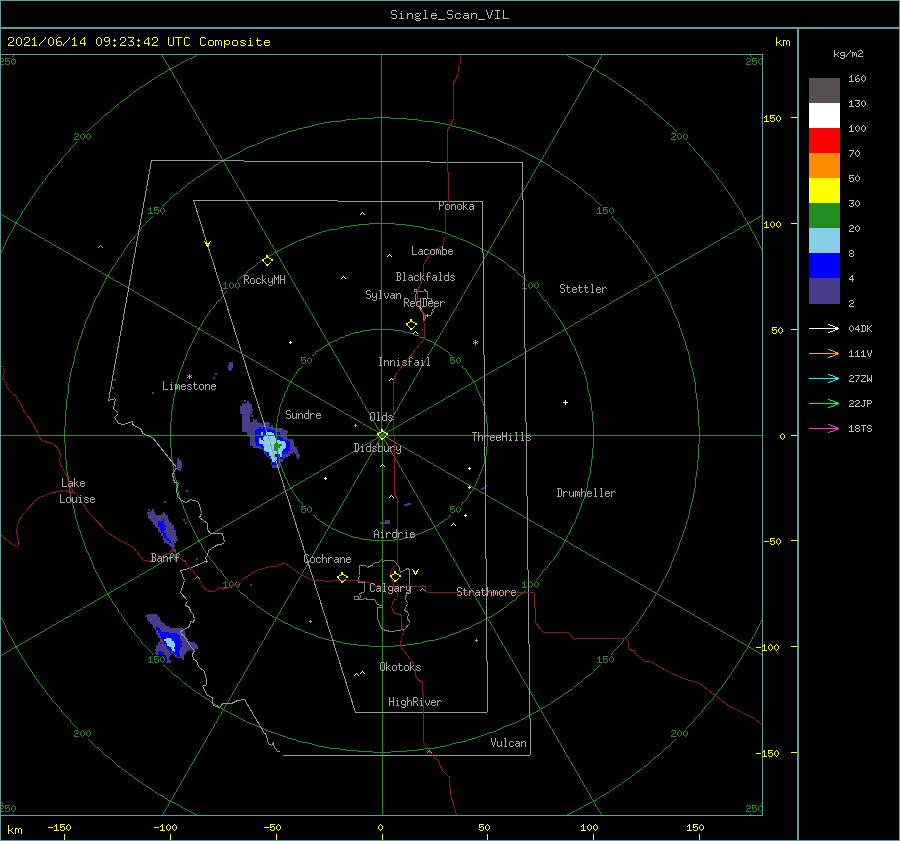
Task: Click the yellow radar-center diamond near Olds
Action: click(x=382, y=435)
